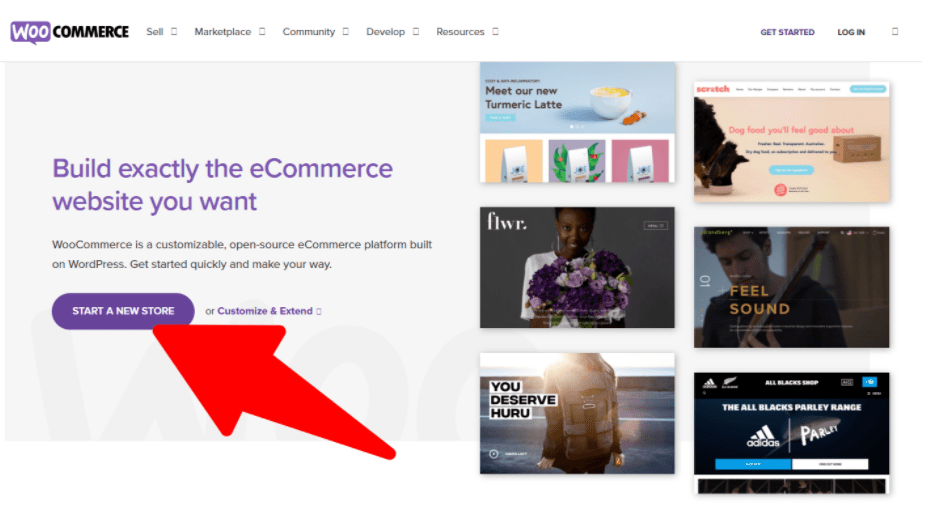Click GET STARTED in the header
This screenshot has height=522, width=928.
(787, 32)
